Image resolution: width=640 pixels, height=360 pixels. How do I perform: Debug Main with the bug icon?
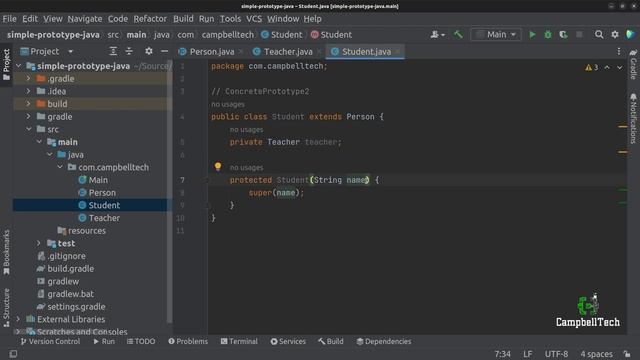548,35
